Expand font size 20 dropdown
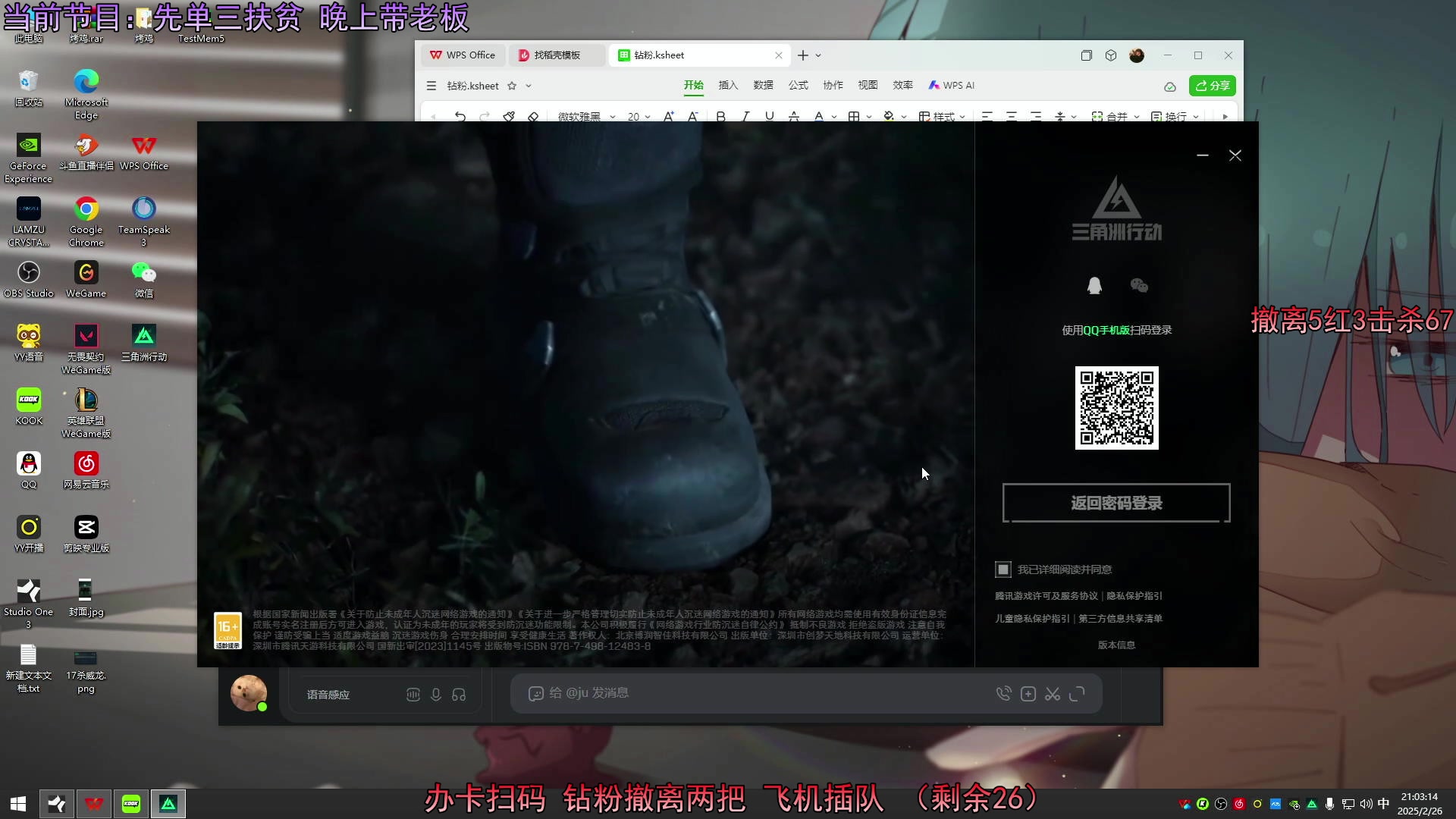Viewport: 1456px width, 819px height. point(647,117)
